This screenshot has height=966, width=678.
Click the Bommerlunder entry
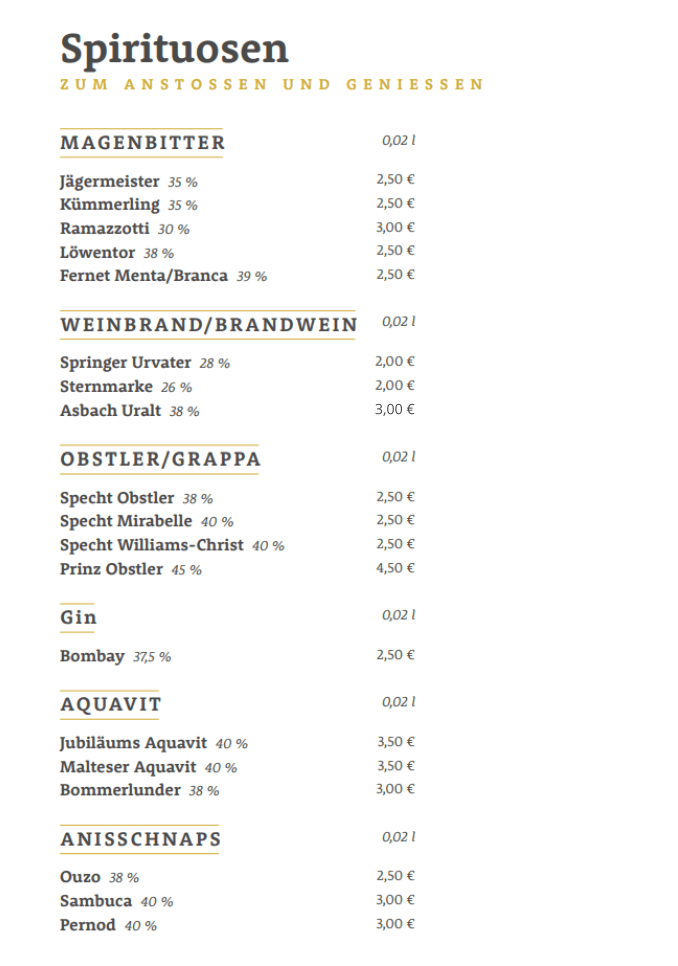coord(120,790)
